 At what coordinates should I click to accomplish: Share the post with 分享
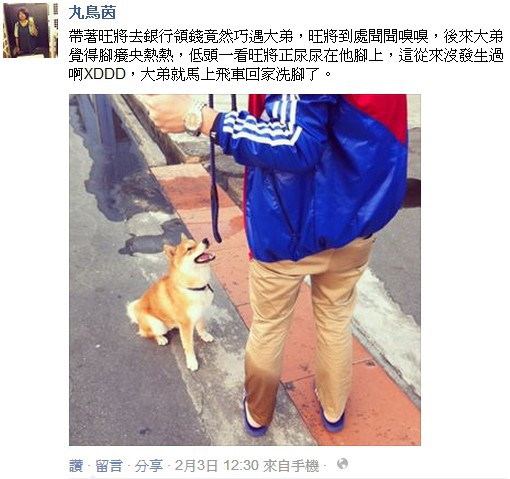click(149, 466)
